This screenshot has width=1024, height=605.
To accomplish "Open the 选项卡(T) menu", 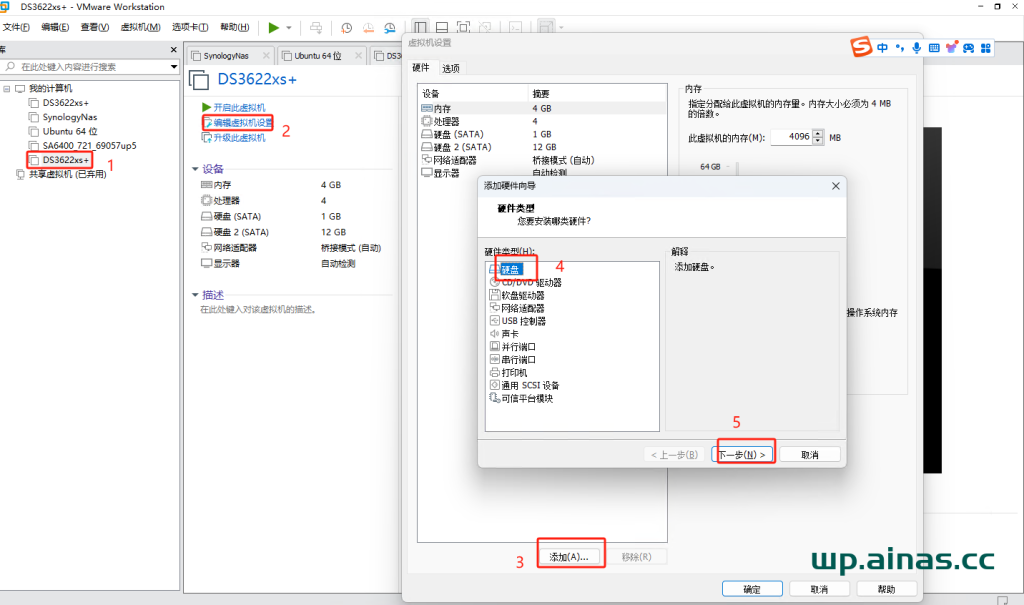I will (x=190, y=27).
